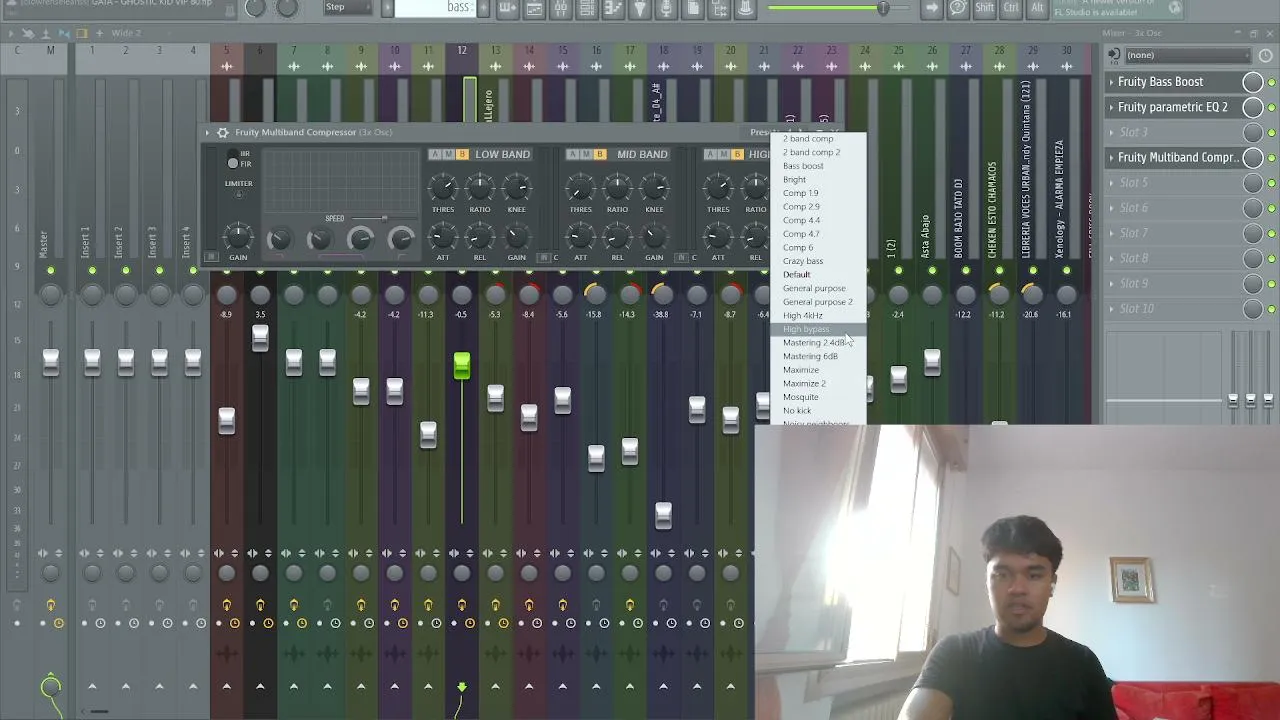Viewport: 1280px width, 720px height.
Task: Click the LOW BAND KNEE knob
Action: (x=517, y=187)
